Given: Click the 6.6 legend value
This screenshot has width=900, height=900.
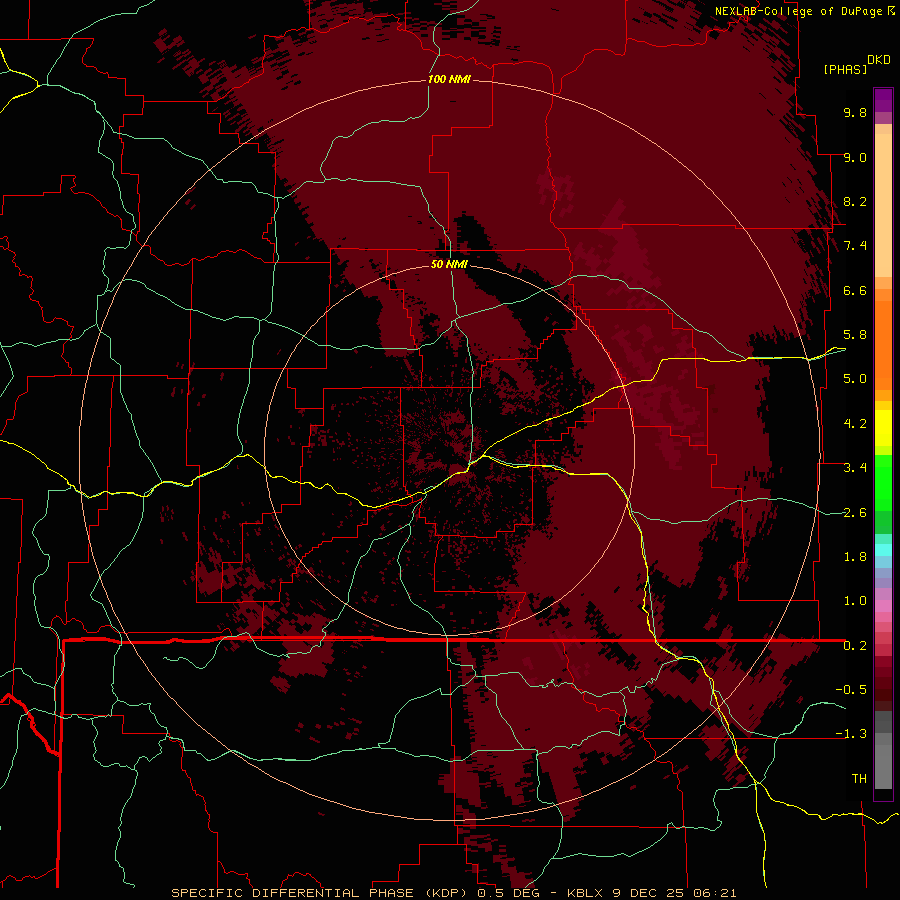Looking at the screenshot, I should (x=855, y=290).
